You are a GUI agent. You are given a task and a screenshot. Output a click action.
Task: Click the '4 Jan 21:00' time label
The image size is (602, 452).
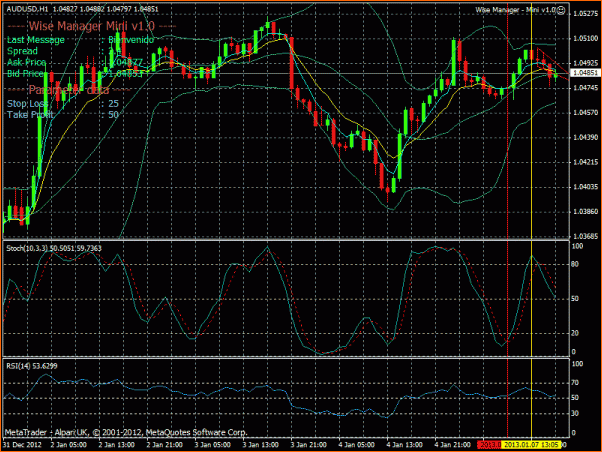click(x=452, y=445)
